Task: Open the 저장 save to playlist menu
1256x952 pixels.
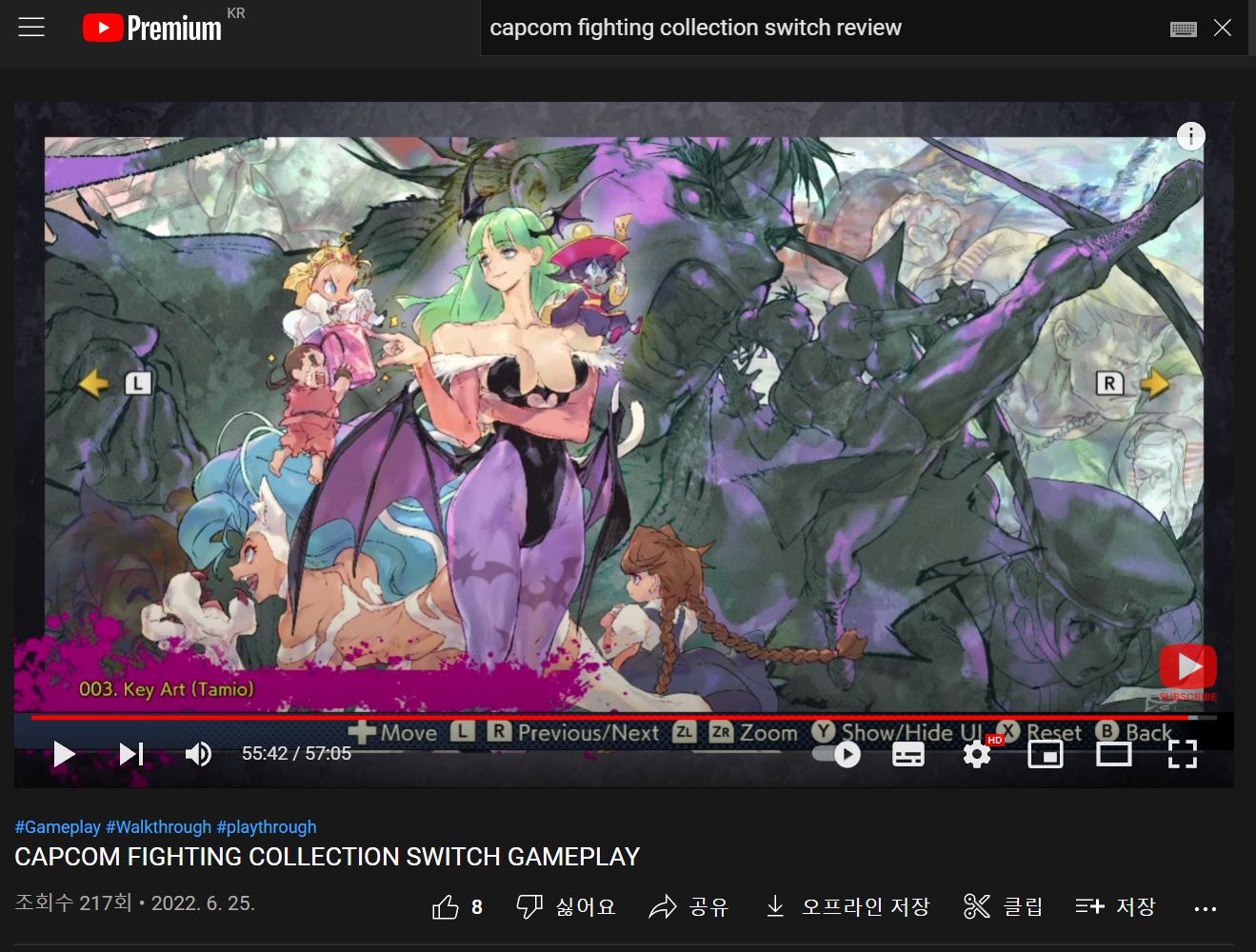Action: [x=1115, y=906]
